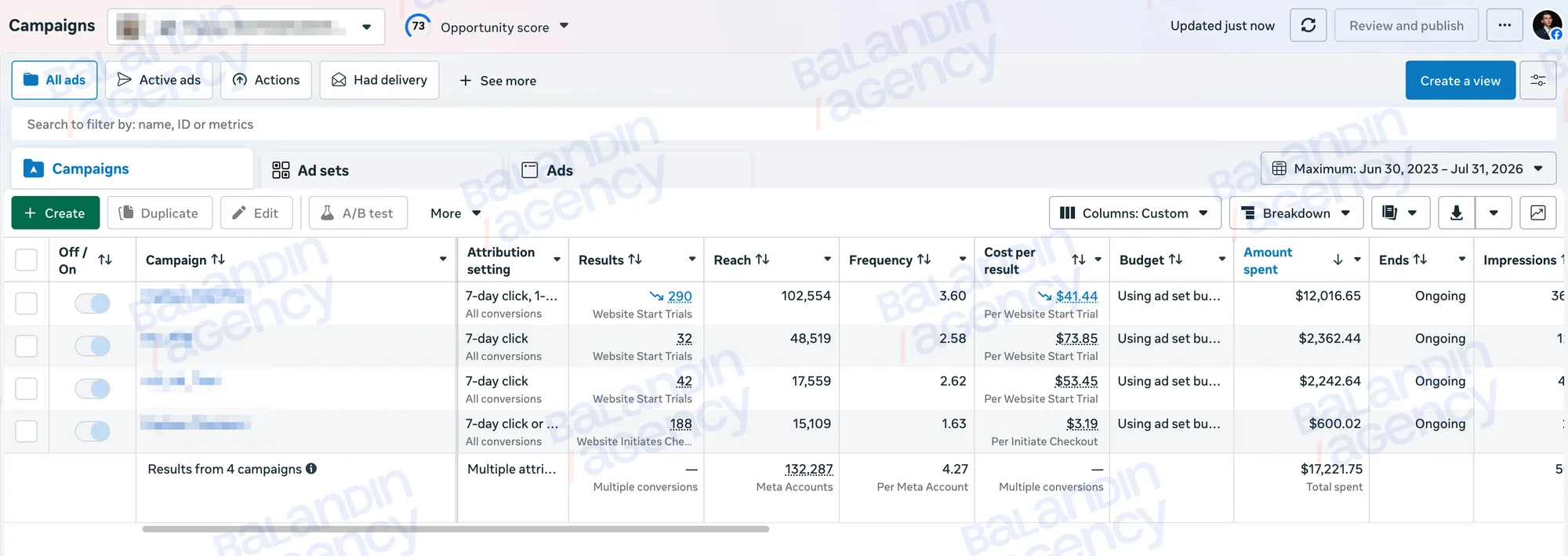Open the charts panel icon
Viewport: 1568px width, 556px height.
[1538, 213]
